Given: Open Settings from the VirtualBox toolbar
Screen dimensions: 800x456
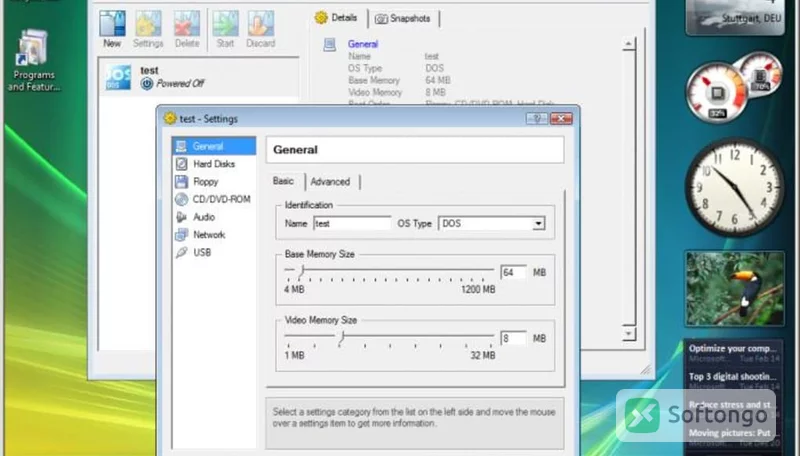Looking at the screenshot, I should pyautogui.click(x=148, y=29).
